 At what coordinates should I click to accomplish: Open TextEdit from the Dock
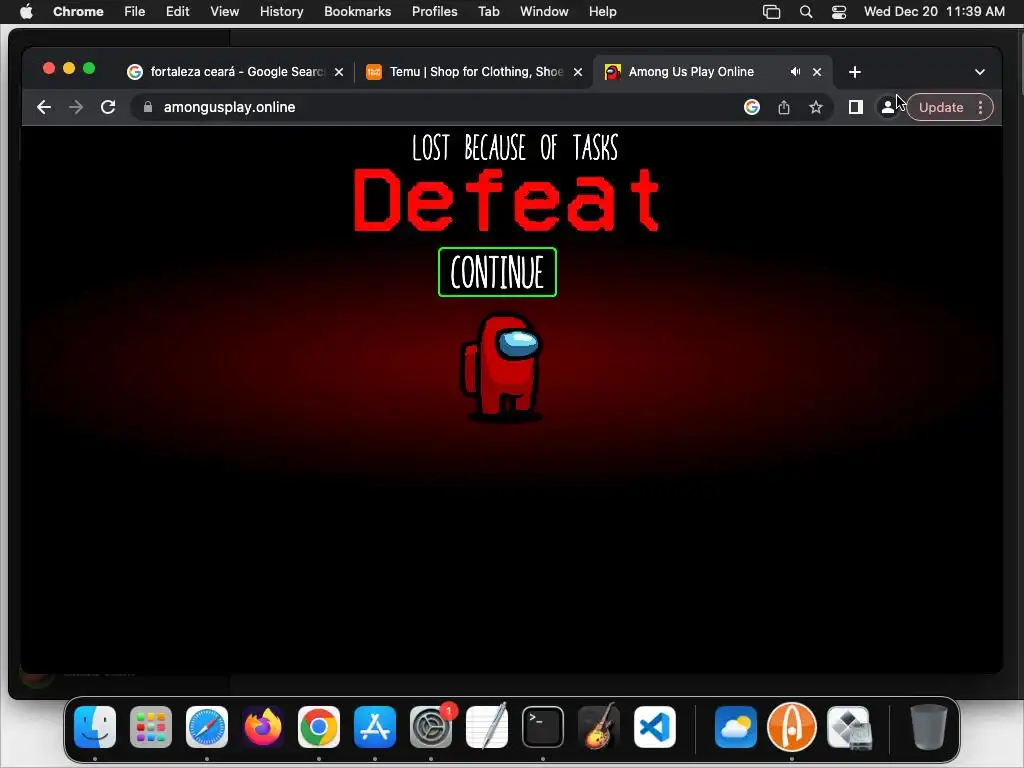coord(487,727)
